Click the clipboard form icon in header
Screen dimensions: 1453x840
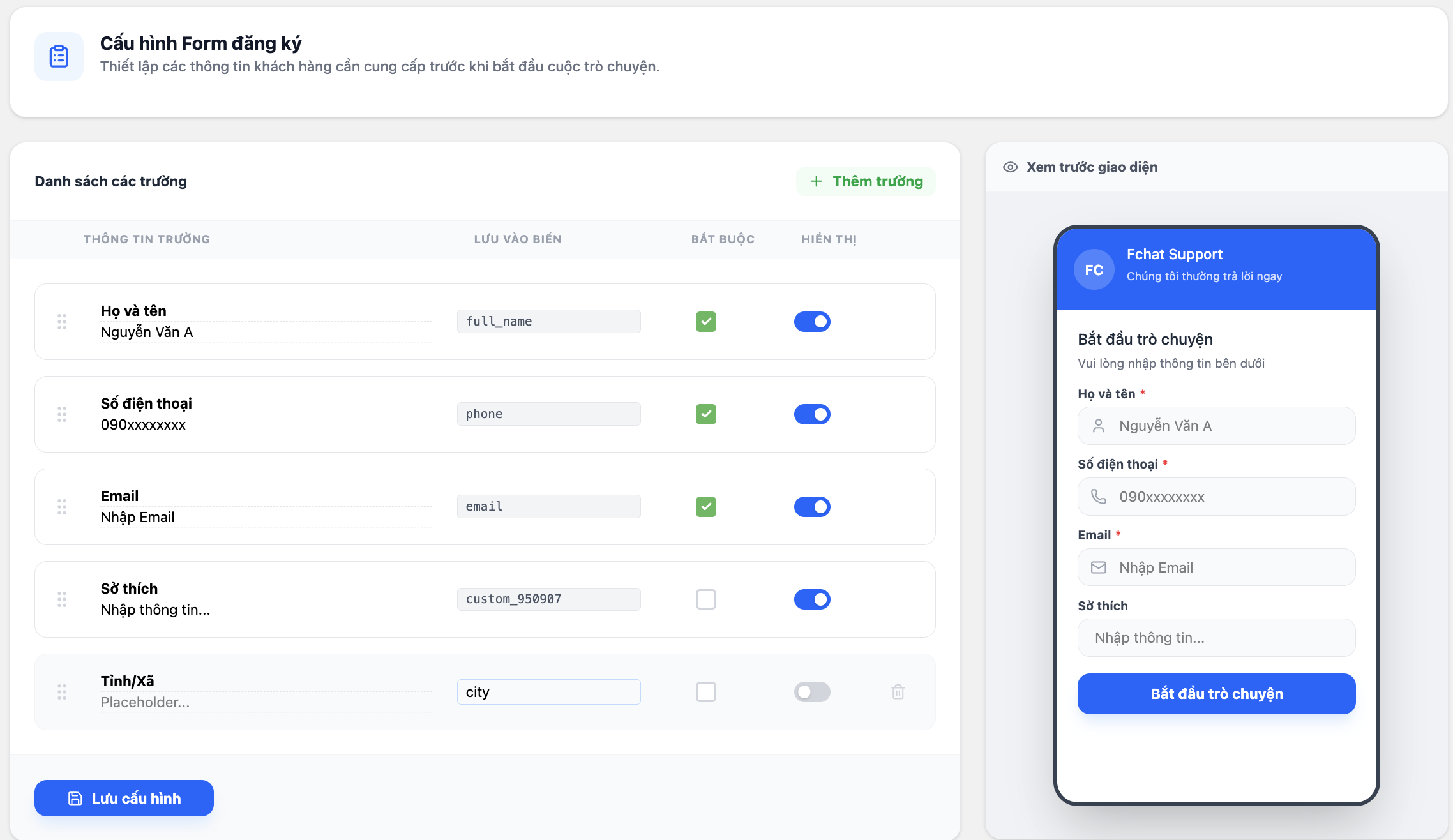coord(59,57)
